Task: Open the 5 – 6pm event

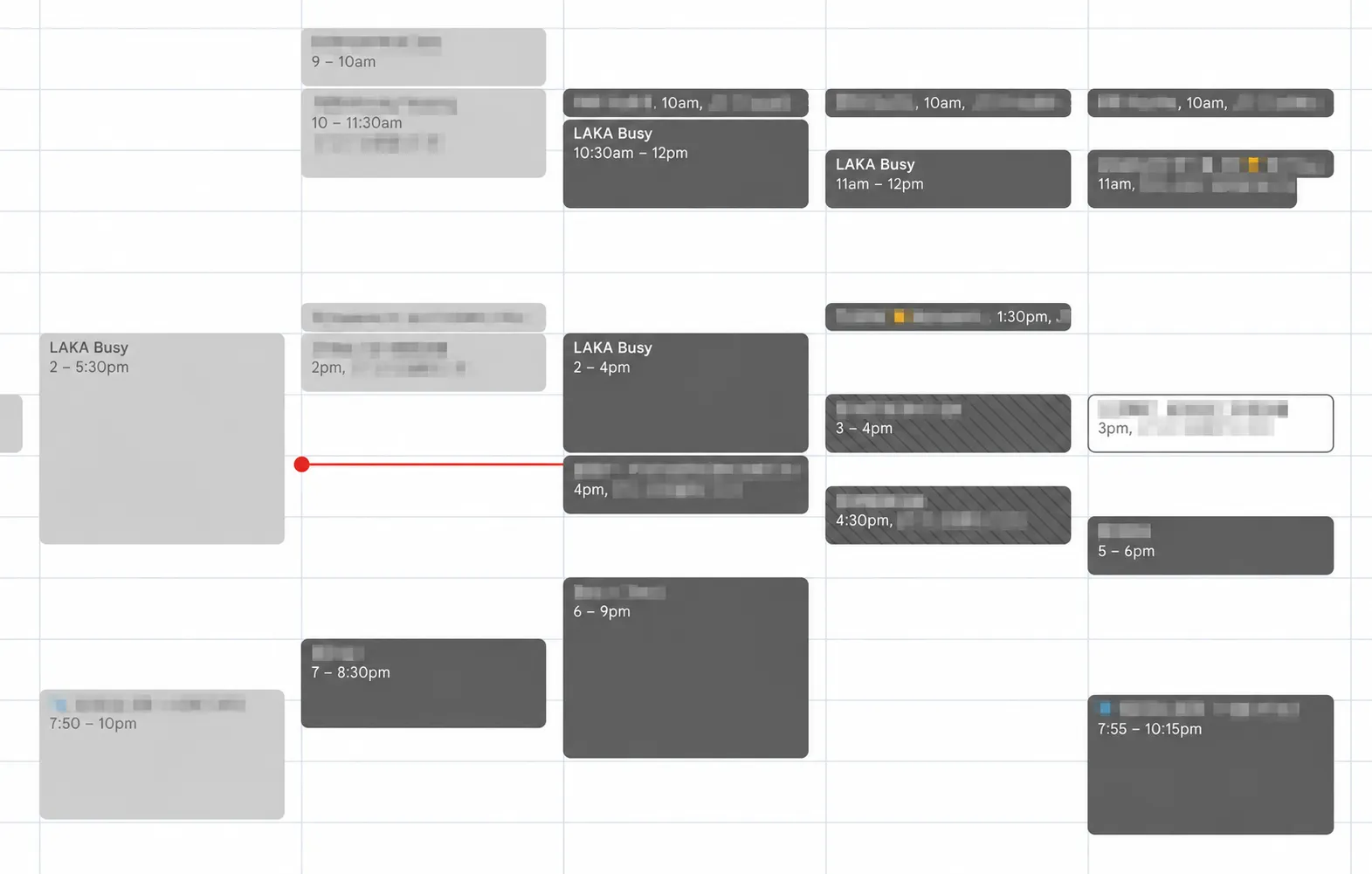Action: (x=1210, y=546)
